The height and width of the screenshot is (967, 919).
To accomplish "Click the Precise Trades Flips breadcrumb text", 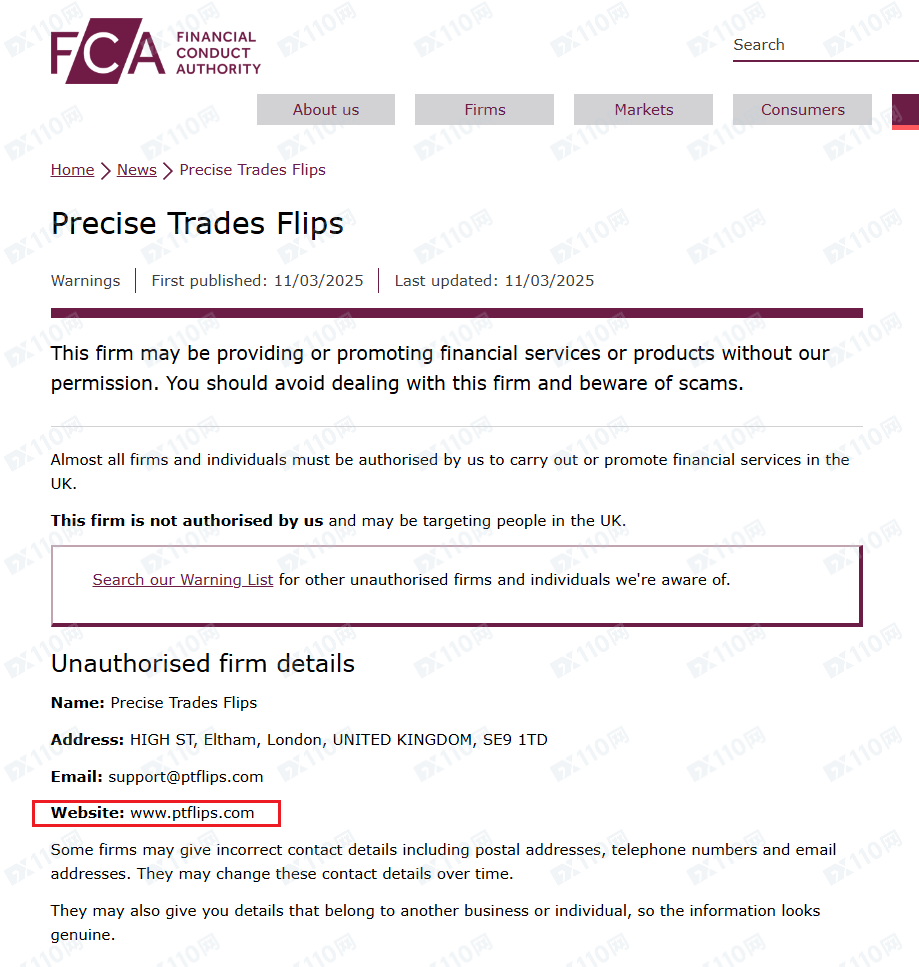I will point(252,170).
